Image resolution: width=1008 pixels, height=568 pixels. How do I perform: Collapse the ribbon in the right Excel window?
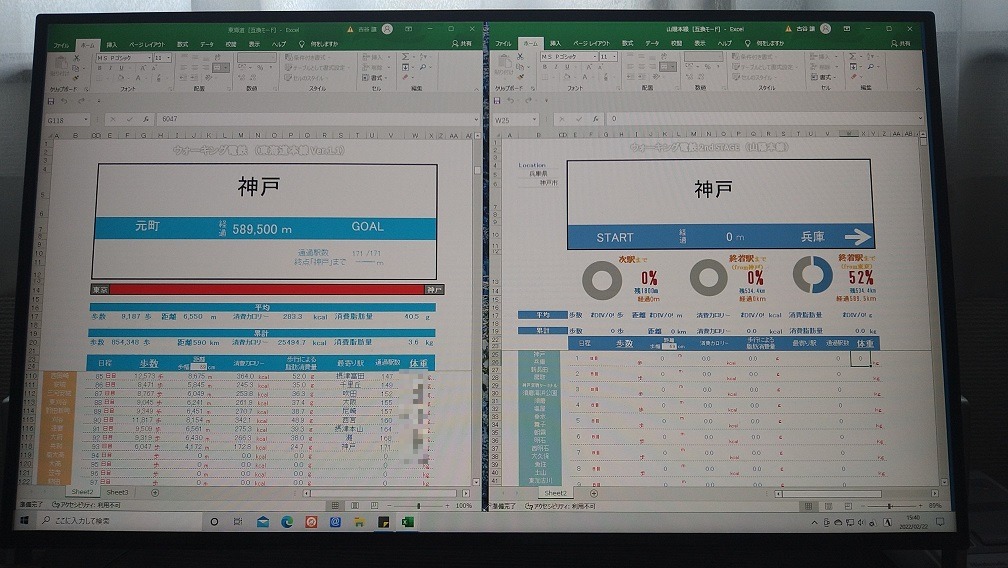tap(919, 89)
